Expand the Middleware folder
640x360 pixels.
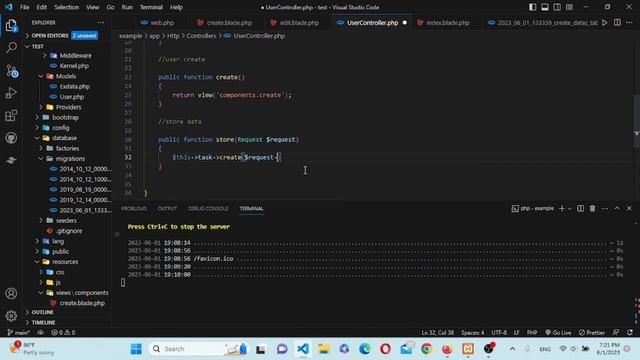(x=76, y=56)
